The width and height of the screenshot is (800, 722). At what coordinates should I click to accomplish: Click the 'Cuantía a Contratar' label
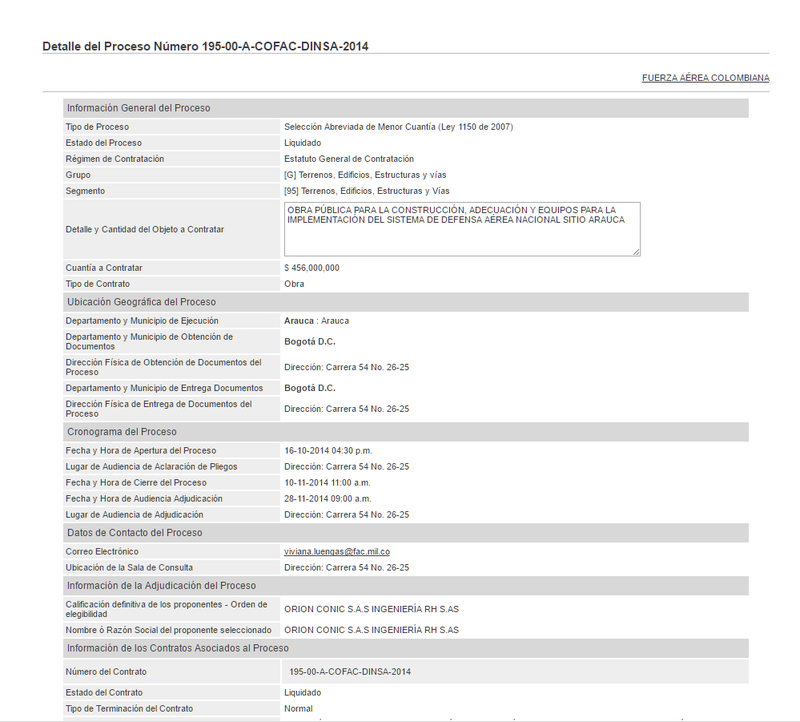click(104, 268)
